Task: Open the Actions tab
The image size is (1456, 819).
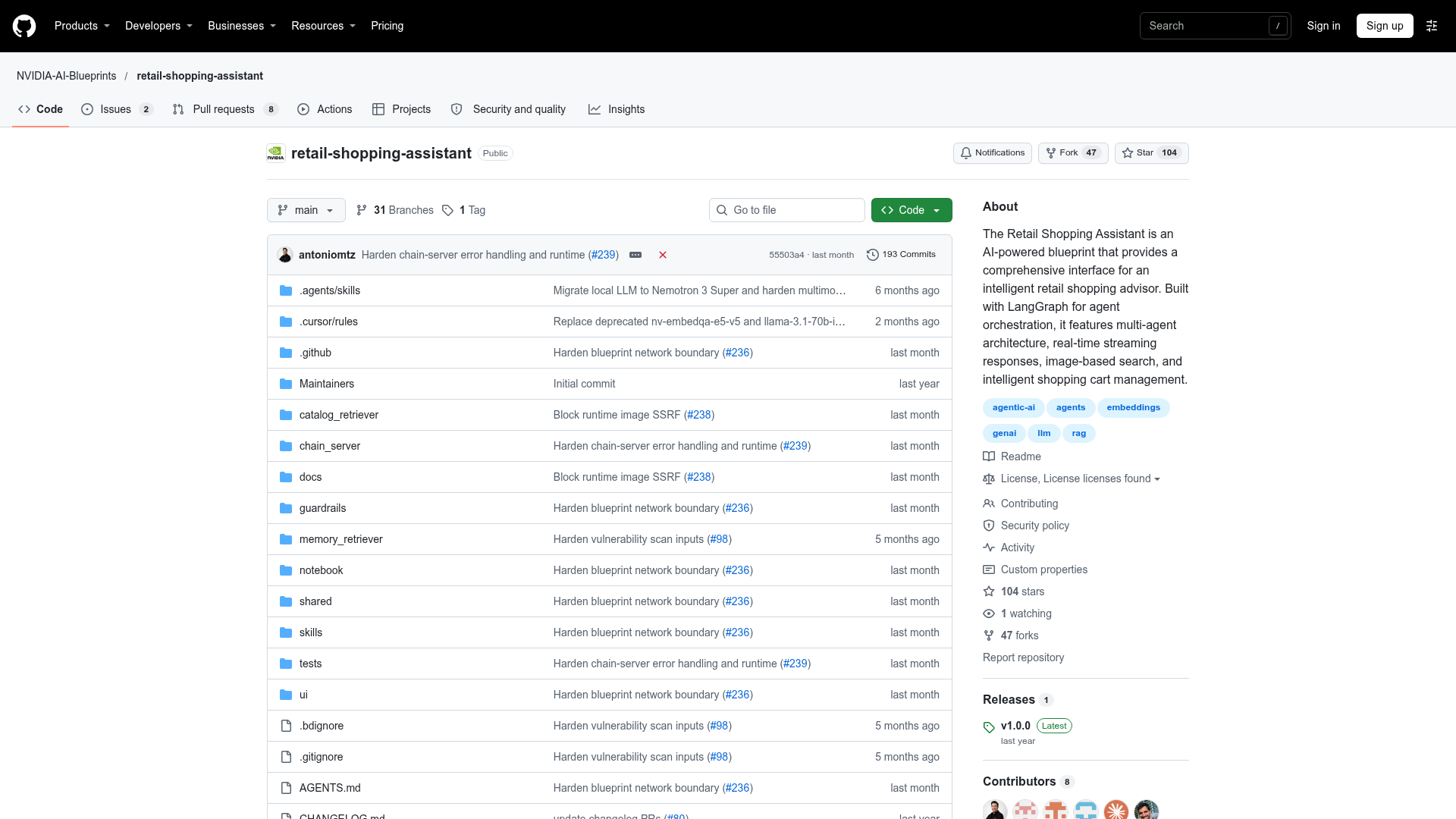Action: [x=325, y=109]
